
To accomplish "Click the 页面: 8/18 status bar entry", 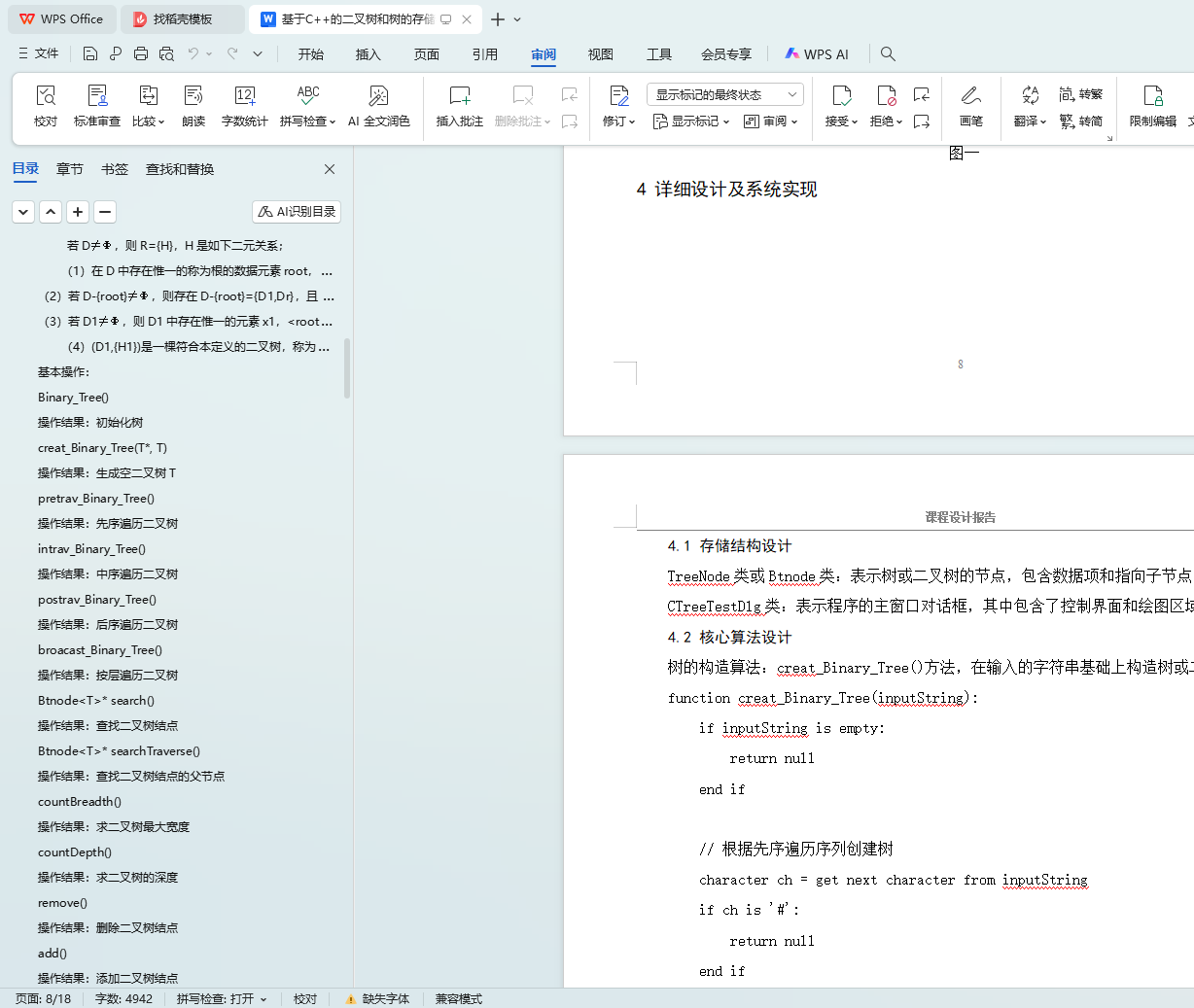I will [44, 998].
